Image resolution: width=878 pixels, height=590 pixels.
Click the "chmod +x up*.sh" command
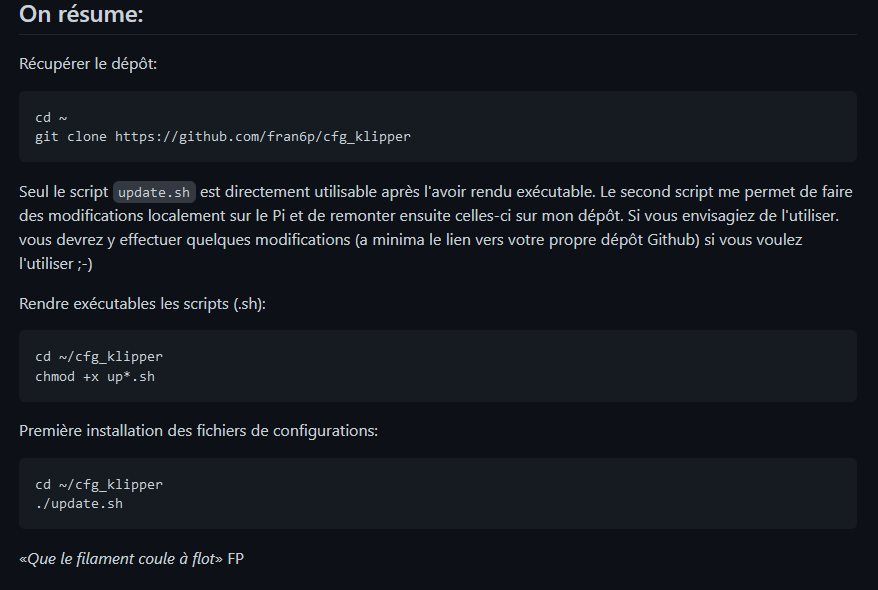(95, 375)
